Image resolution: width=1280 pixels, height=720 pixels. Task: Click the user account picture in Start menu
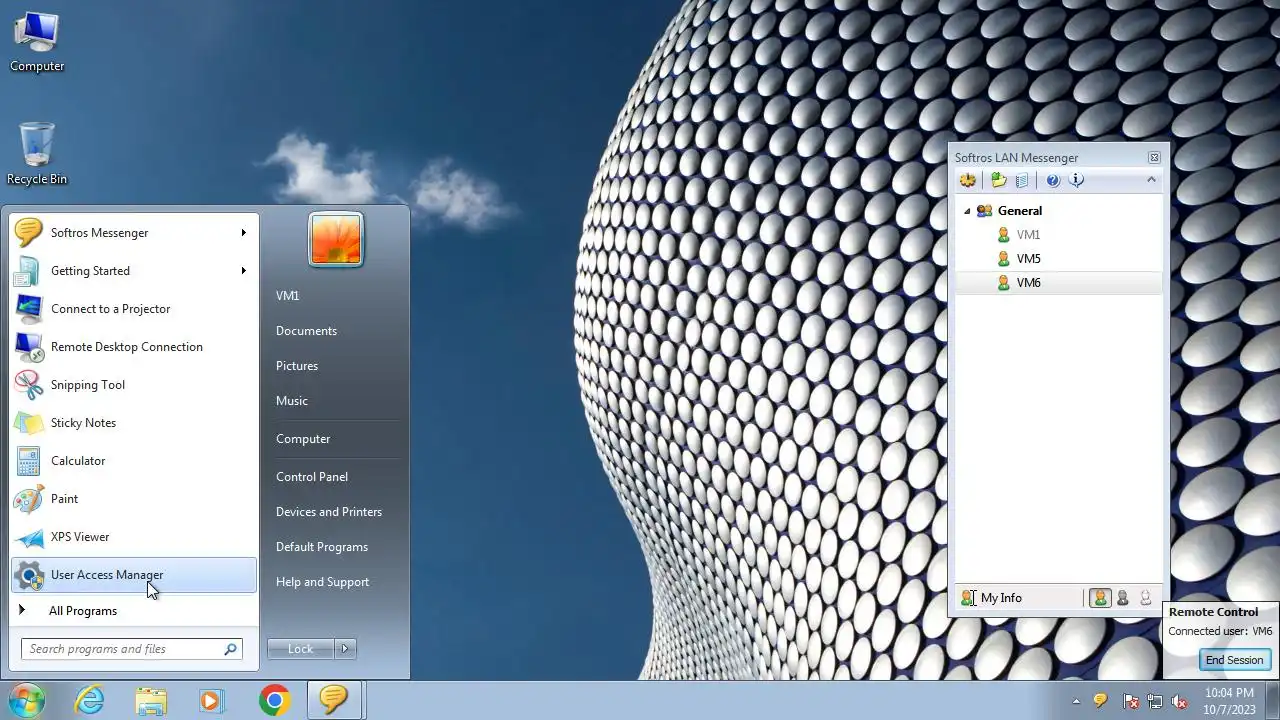336,240
